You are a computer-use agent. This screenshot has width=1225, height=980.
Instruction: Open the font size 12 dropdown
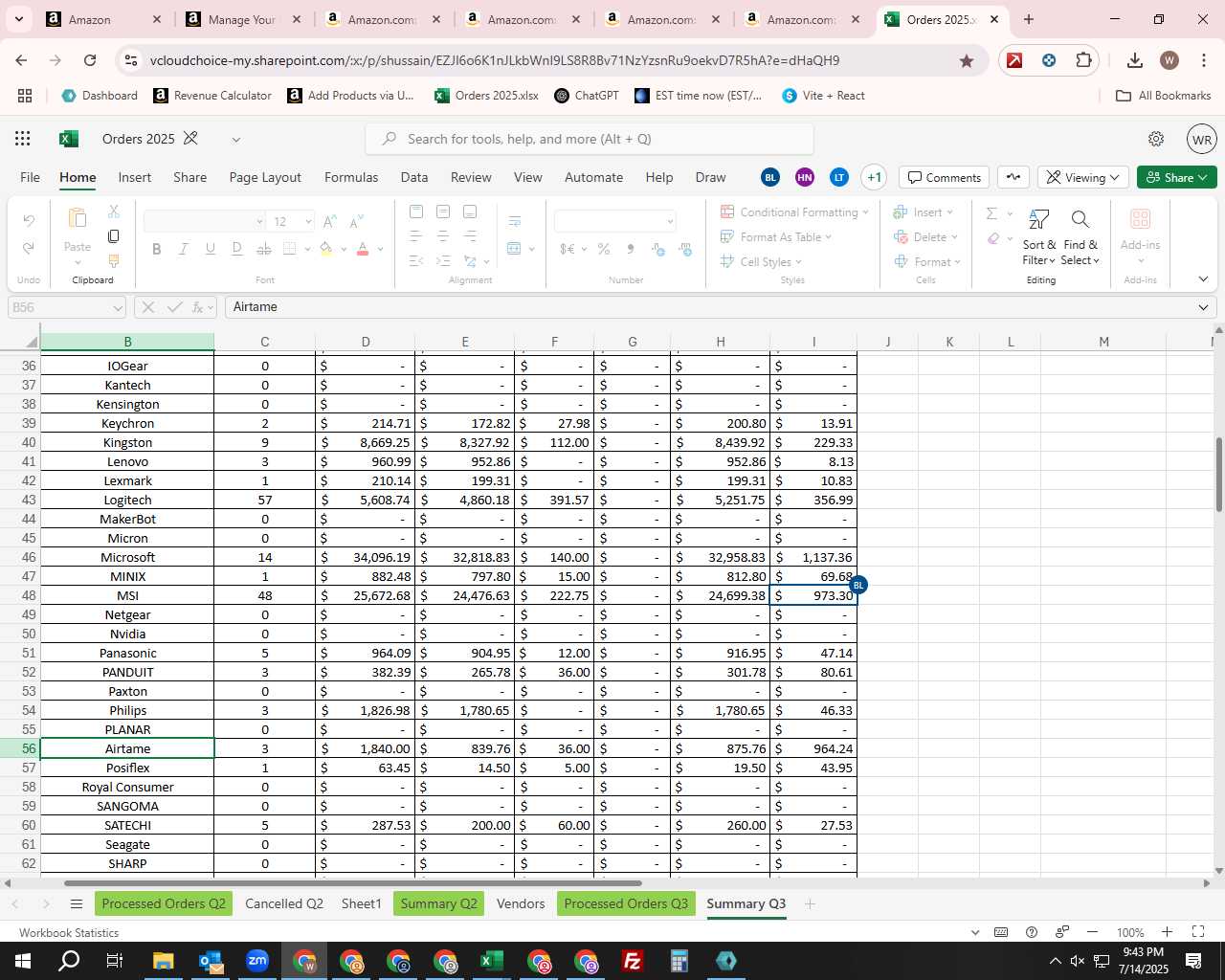308,222
